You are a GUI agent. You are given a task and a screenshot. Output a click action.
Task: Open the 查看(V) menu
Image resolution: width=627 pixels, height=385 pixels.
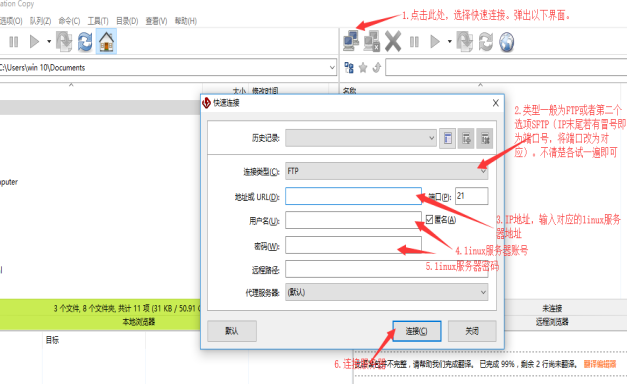coord(156,21)
